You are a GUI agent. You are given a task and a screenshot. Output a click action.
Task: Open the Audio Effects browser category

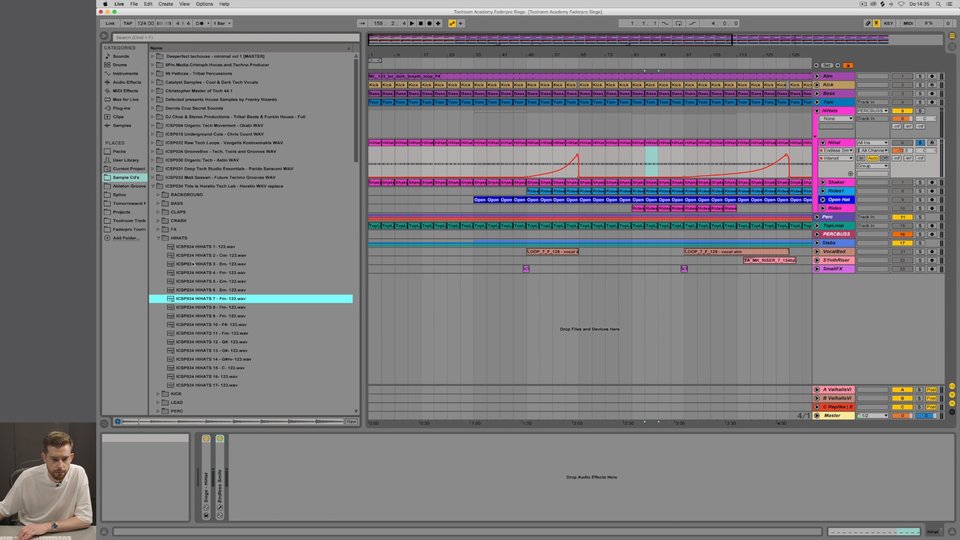point(126,82)
